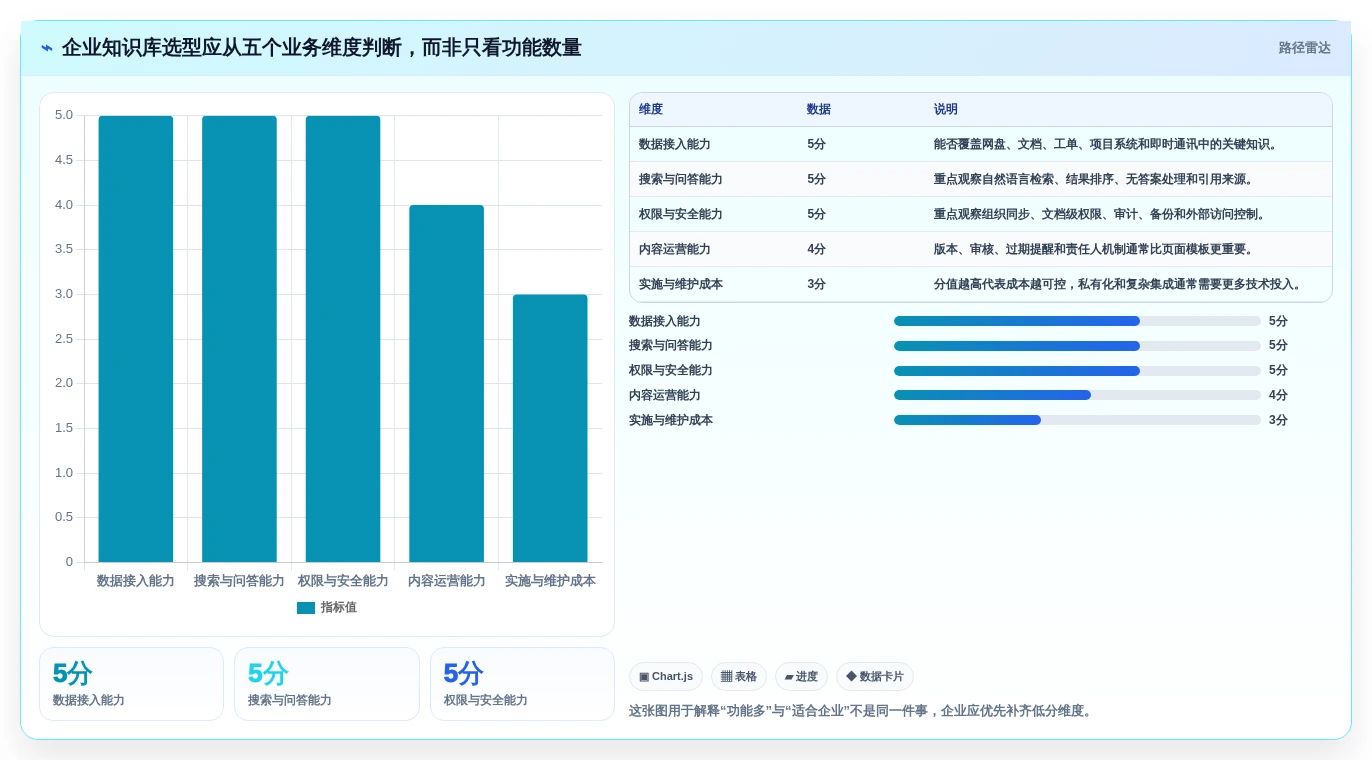This screenshot has width=1372, height=760.
Task: Click the 权限与安全能力 progress bar
Action: pos(1077,371)
